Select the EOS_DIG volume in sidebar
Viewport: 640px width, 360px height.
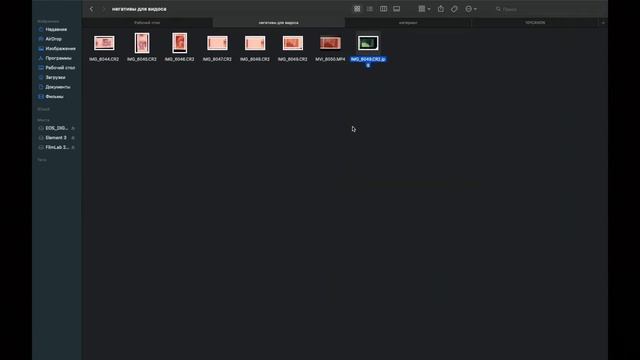pyautogui.click(x=56, y=128)
